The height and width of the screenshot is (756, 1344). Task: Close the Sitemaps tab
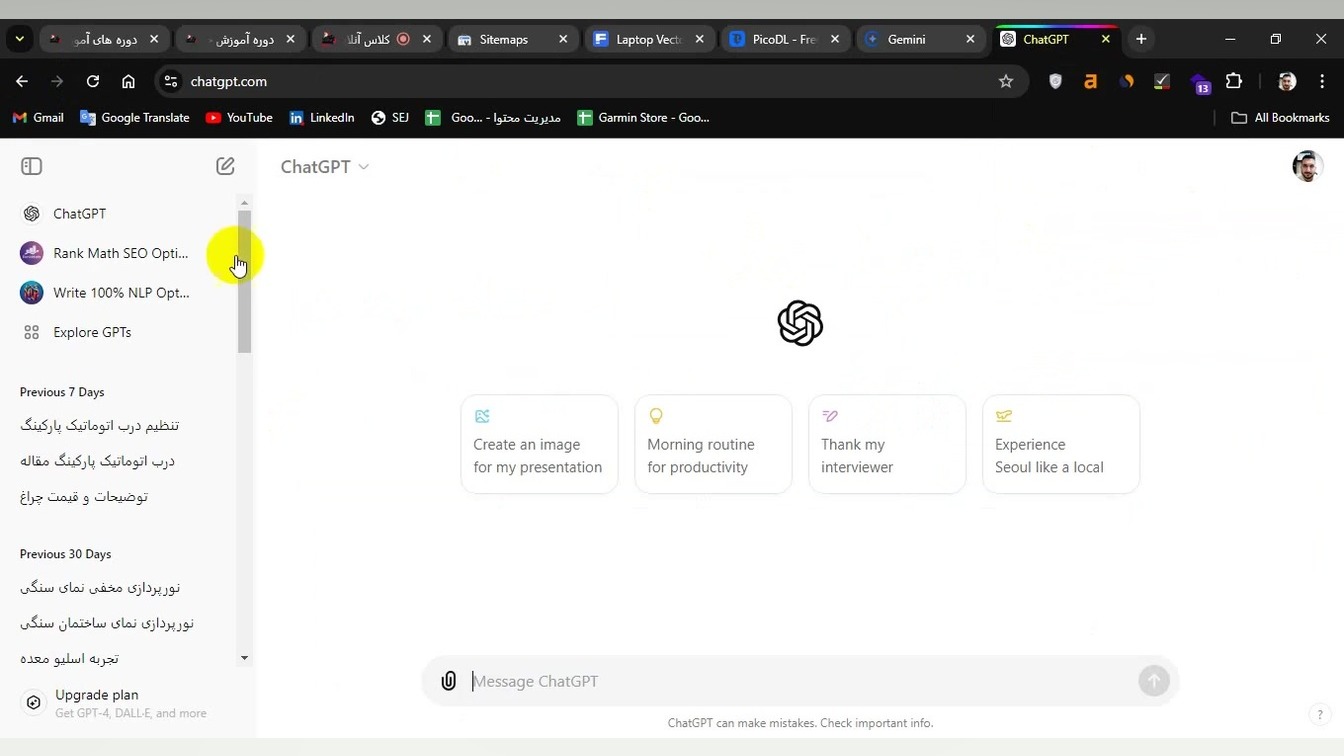(x=563, y=39)
